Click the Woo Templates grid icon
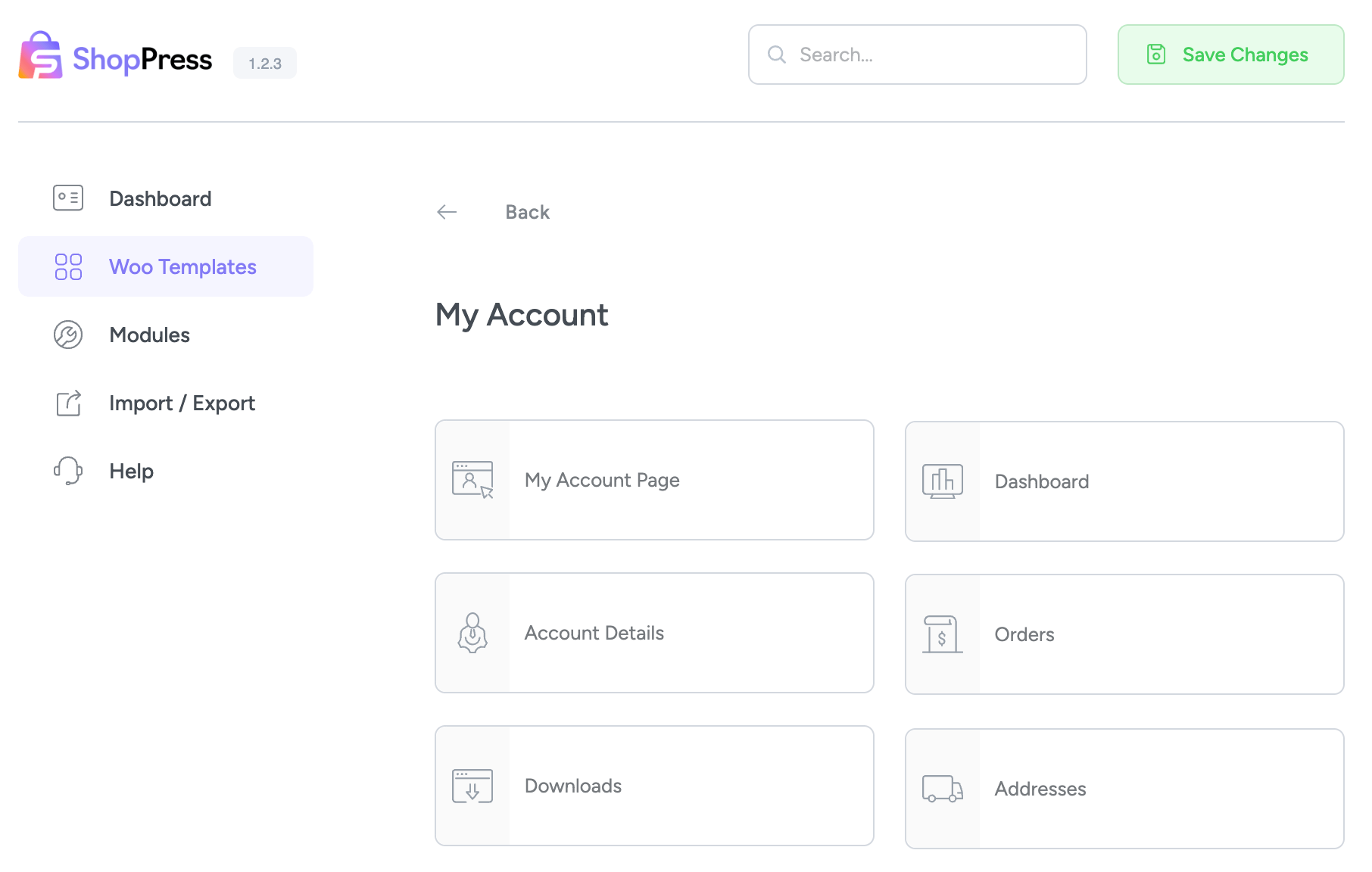The image size is (1372, 872). 67,266
